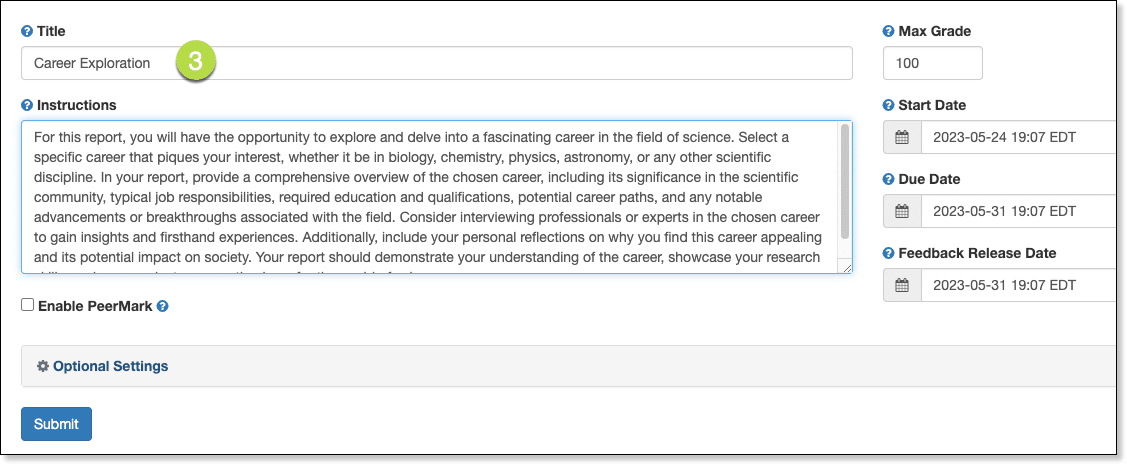This screenshot has height=465, width=1127.
Task: Click the help icon beside Max Grade
Action: pos(889,32)
